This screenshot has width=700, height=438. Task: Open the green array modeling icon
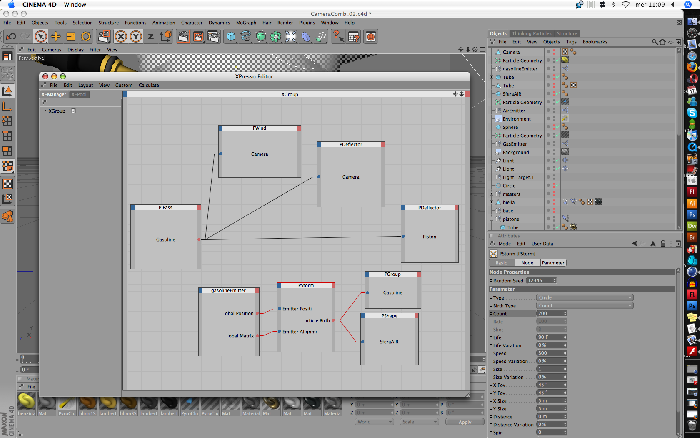pyautogui.click(x=276, y=37)
